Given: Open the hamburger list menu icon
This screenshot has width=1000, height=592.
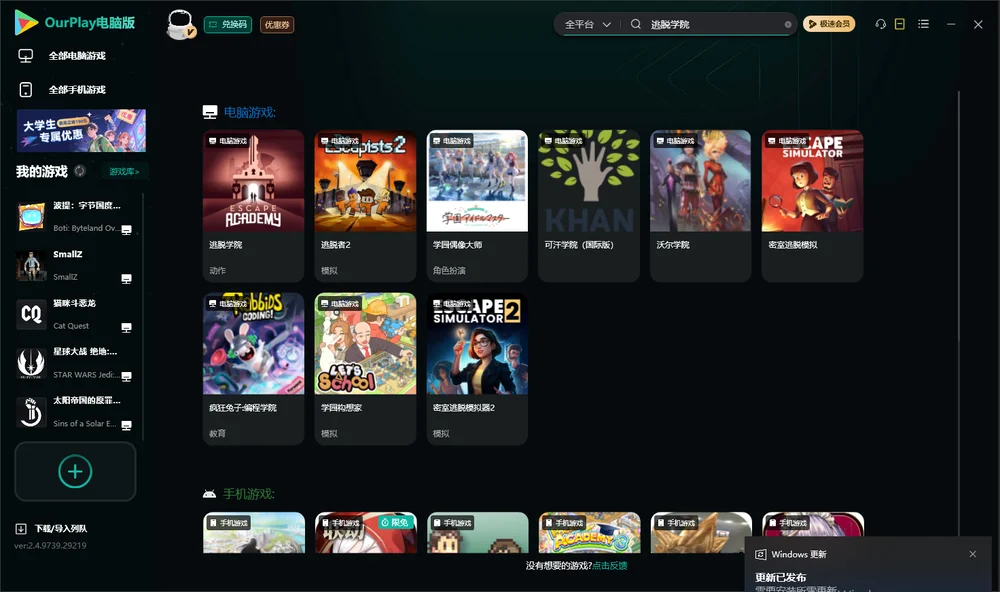Looking at the screenshot, I should click(x=923, y=24).
